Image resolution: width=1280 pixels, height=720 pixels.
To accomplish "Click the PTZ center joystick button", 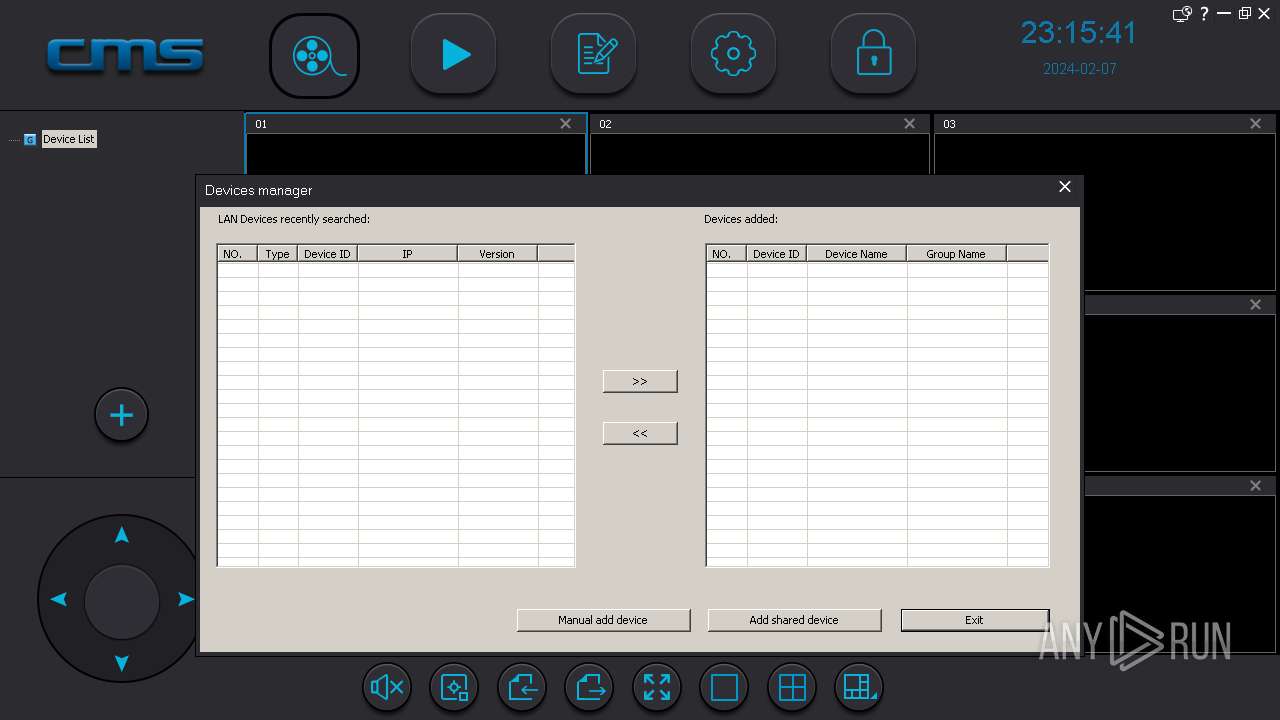I will tap(122, 602).
